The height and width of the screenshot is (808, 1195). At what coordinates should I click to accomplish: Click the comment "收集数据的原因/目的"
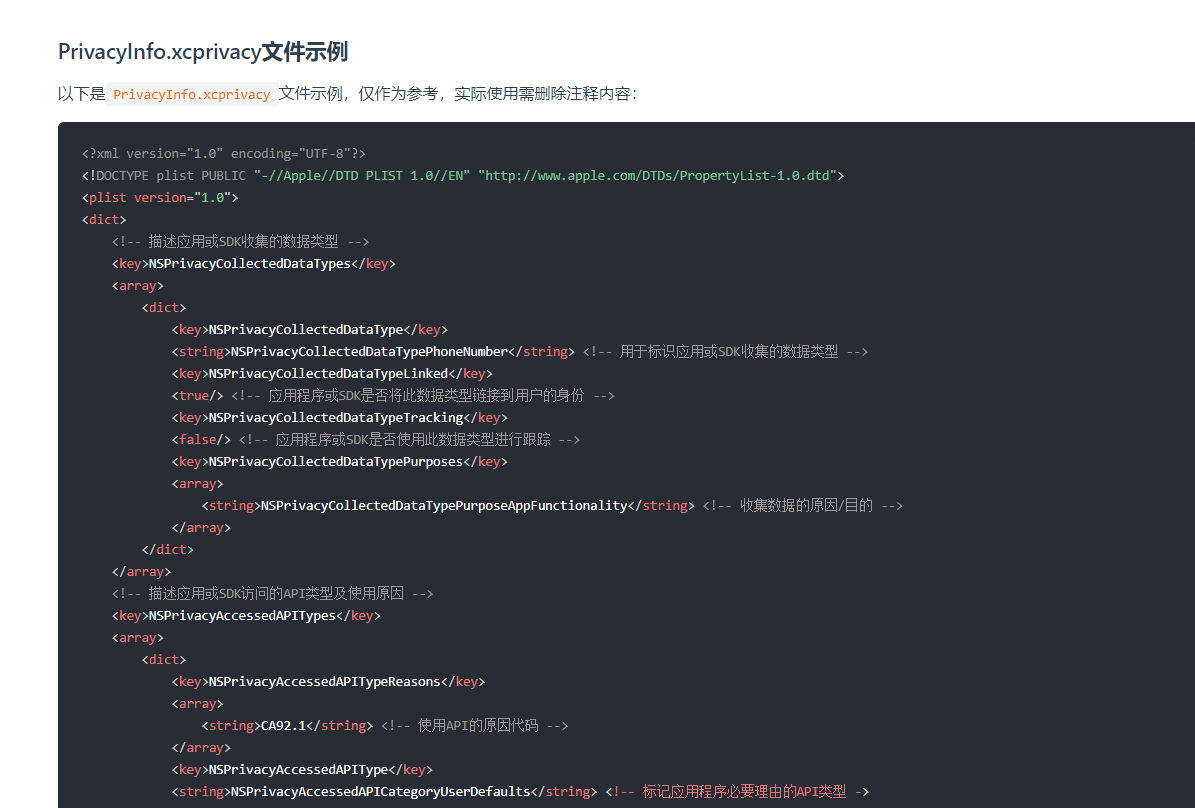(x=803, y=505)
